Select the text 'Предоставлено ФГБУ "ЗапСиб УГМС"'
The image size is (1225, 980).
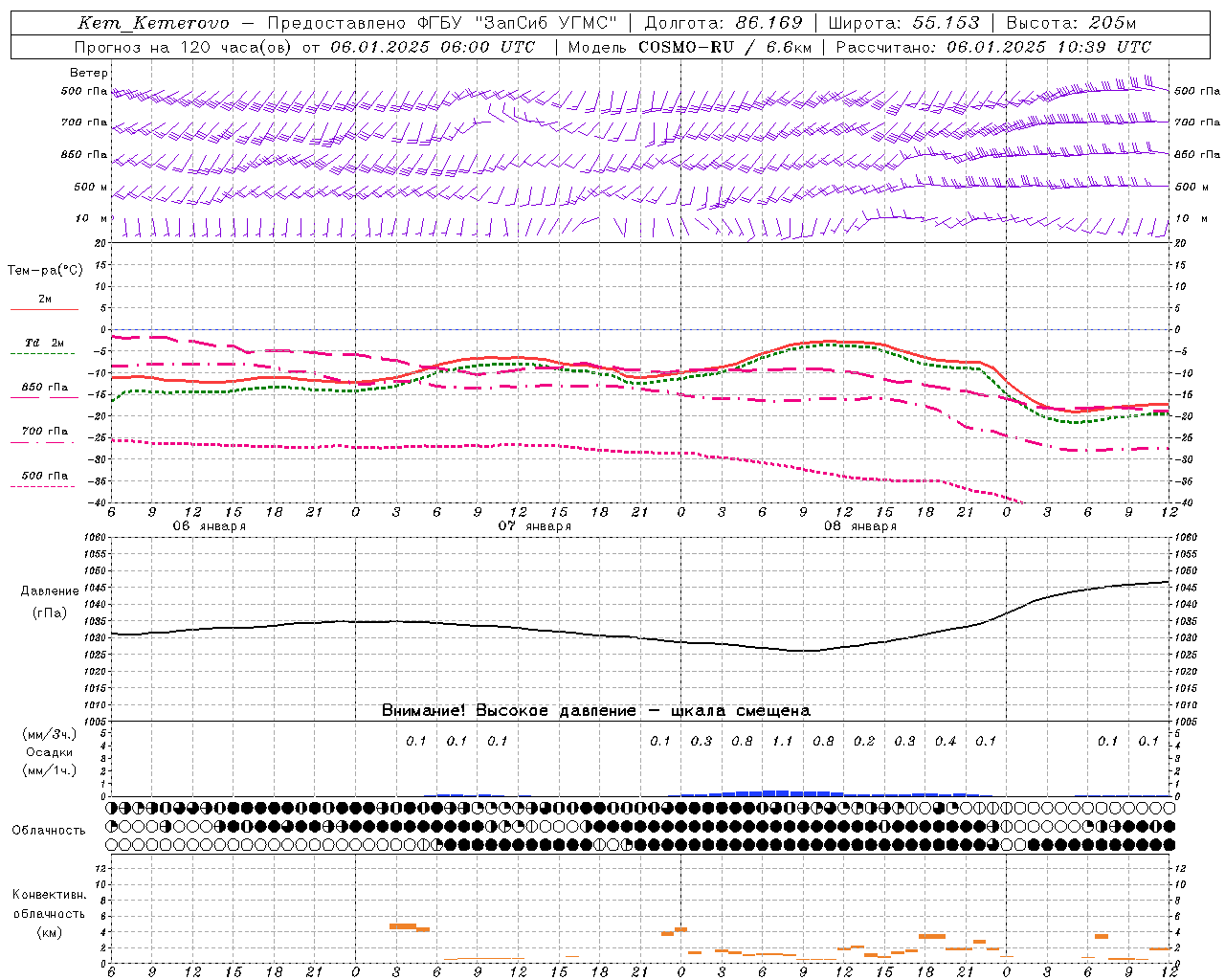click(x=442, y=23)
